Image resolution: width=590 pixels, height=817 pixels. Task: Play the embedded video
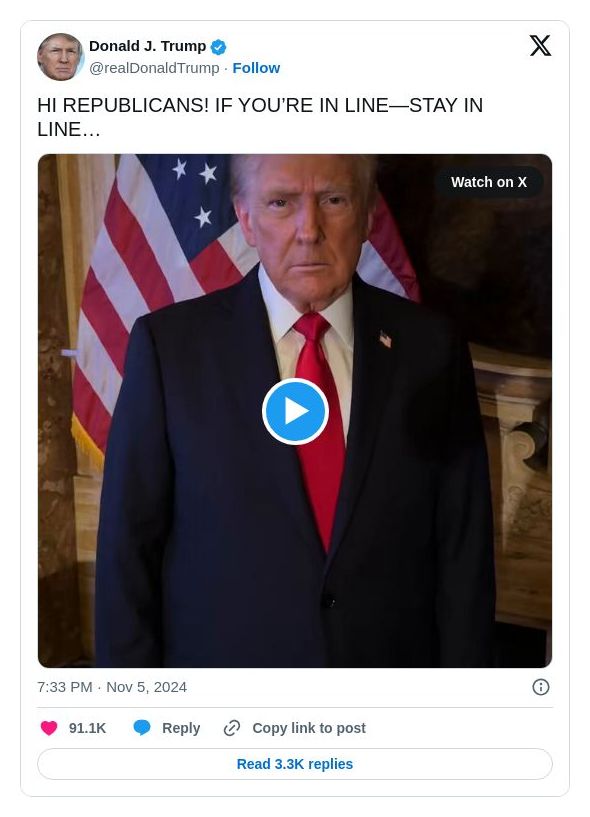(295, 411)
